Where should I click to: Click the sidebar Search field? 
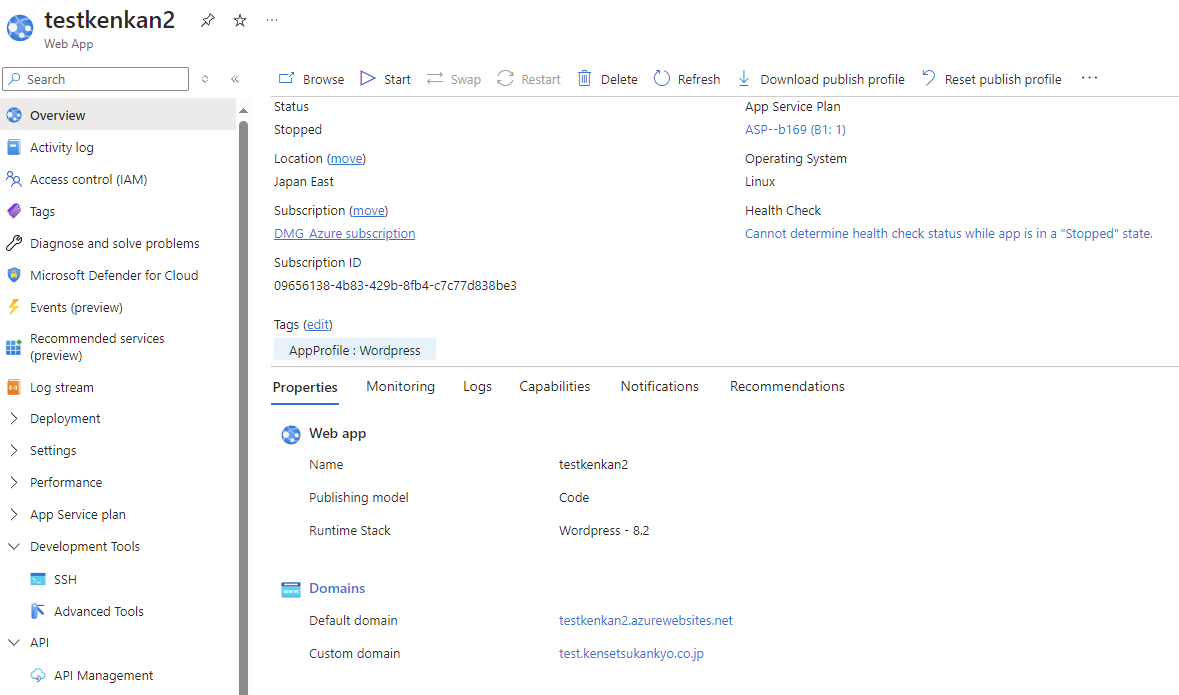95,79
